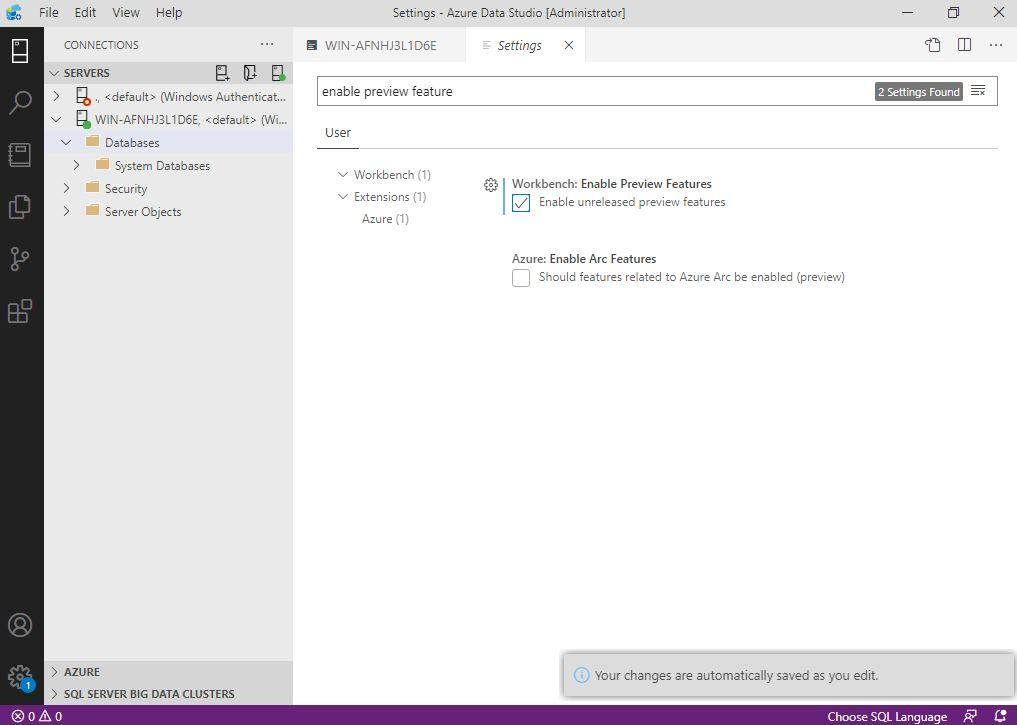Select Azure (1) settings subcategory
The image size is (1017, 725).
pyautogui.click(x=385, y=219)
